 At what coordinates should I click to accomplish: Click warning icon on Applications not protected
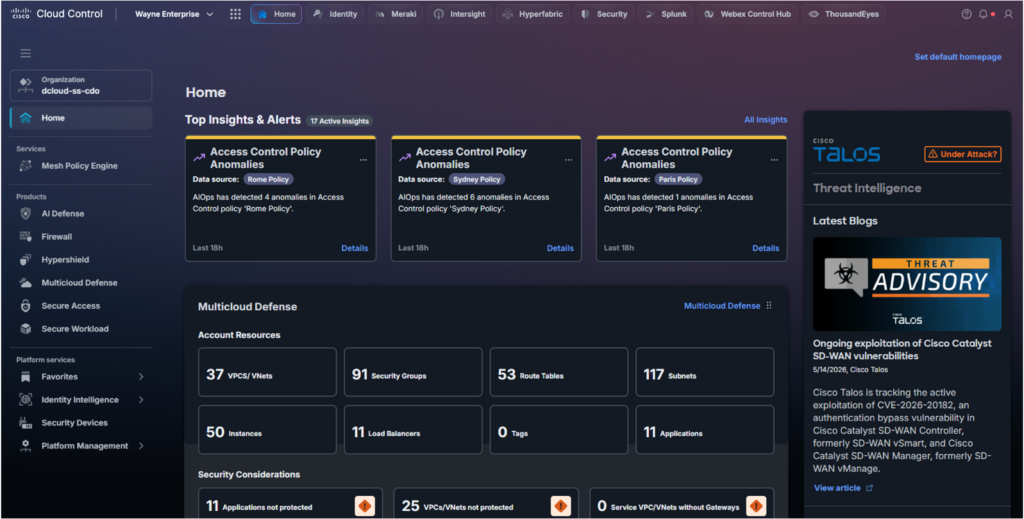pos(364,506)
